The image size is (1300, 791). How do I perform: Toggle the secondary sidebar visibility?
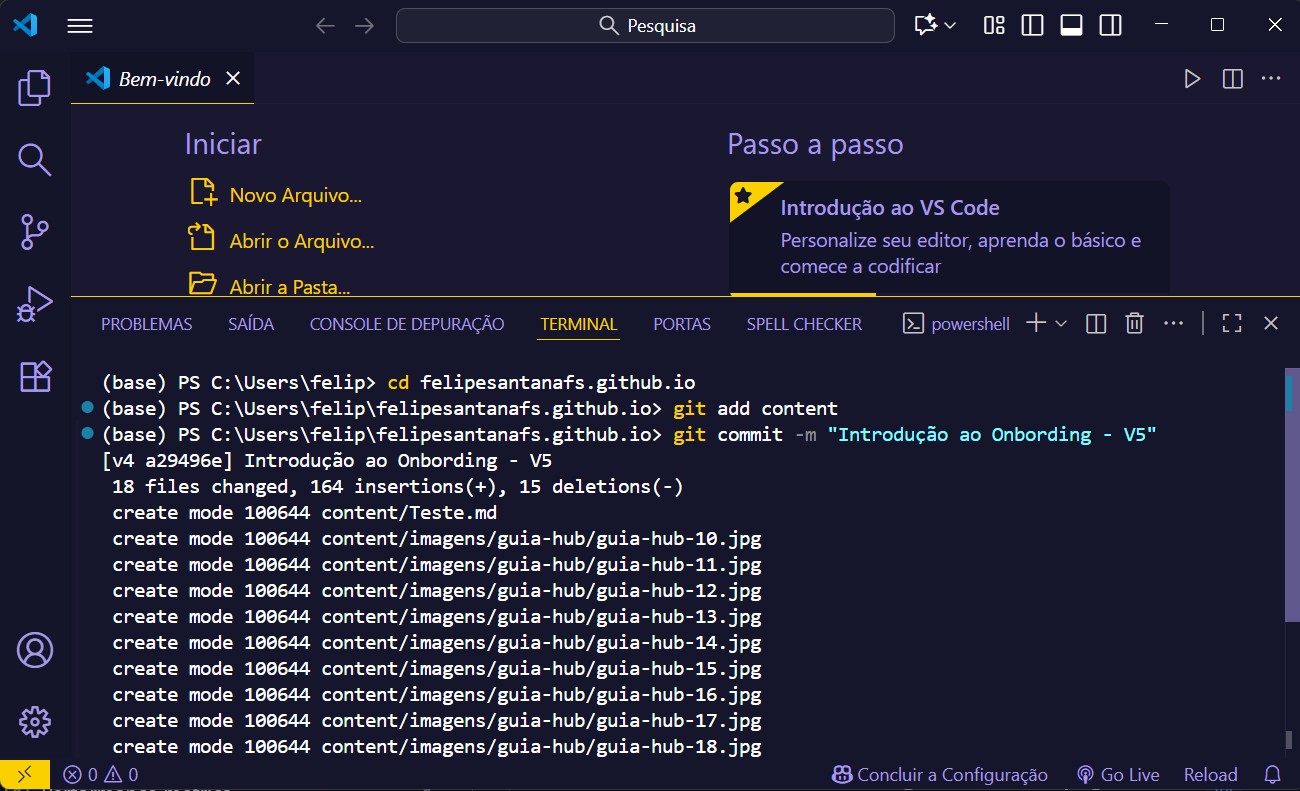1110,25
